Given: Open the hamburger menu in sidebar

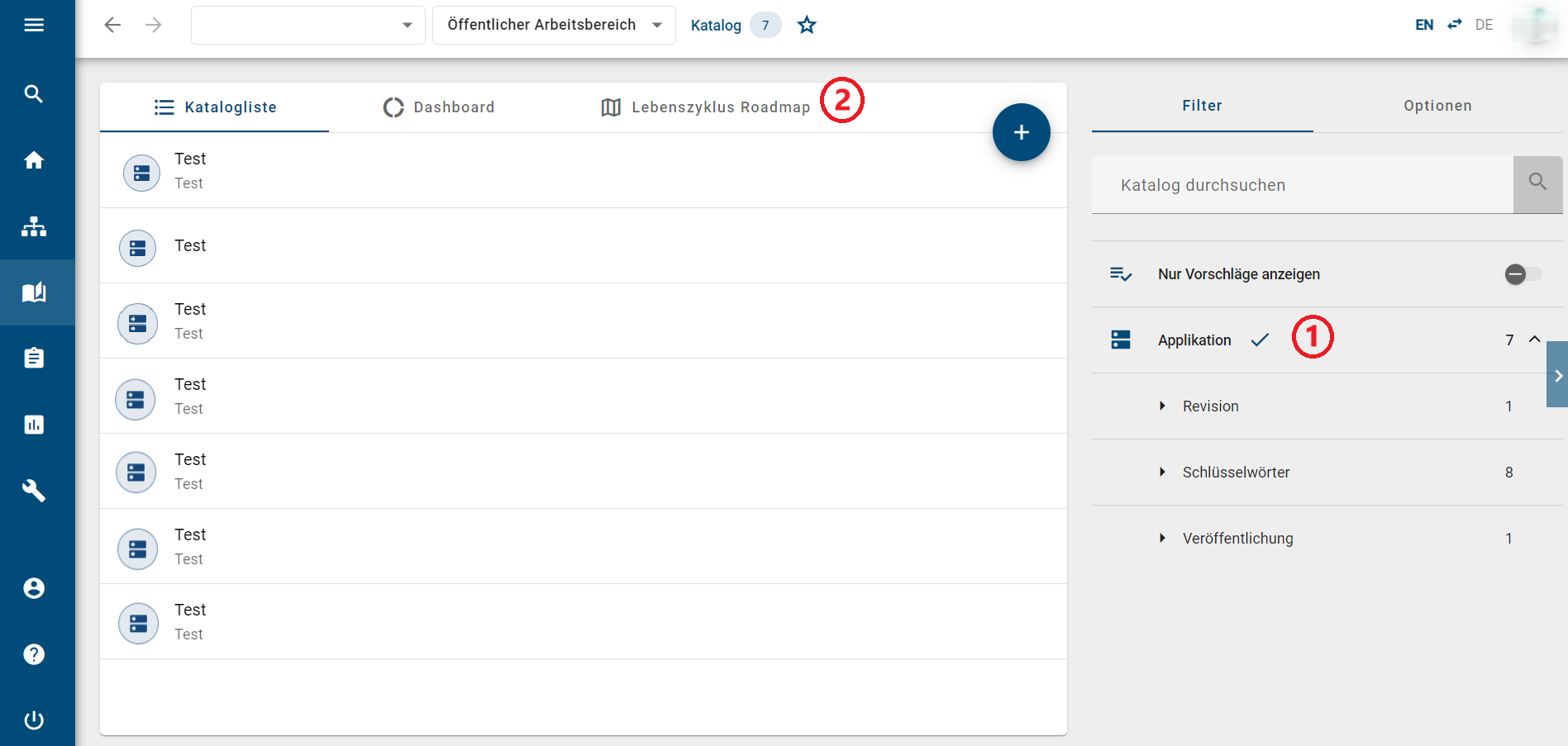Looking at the screenshot, I should (34, 25).
